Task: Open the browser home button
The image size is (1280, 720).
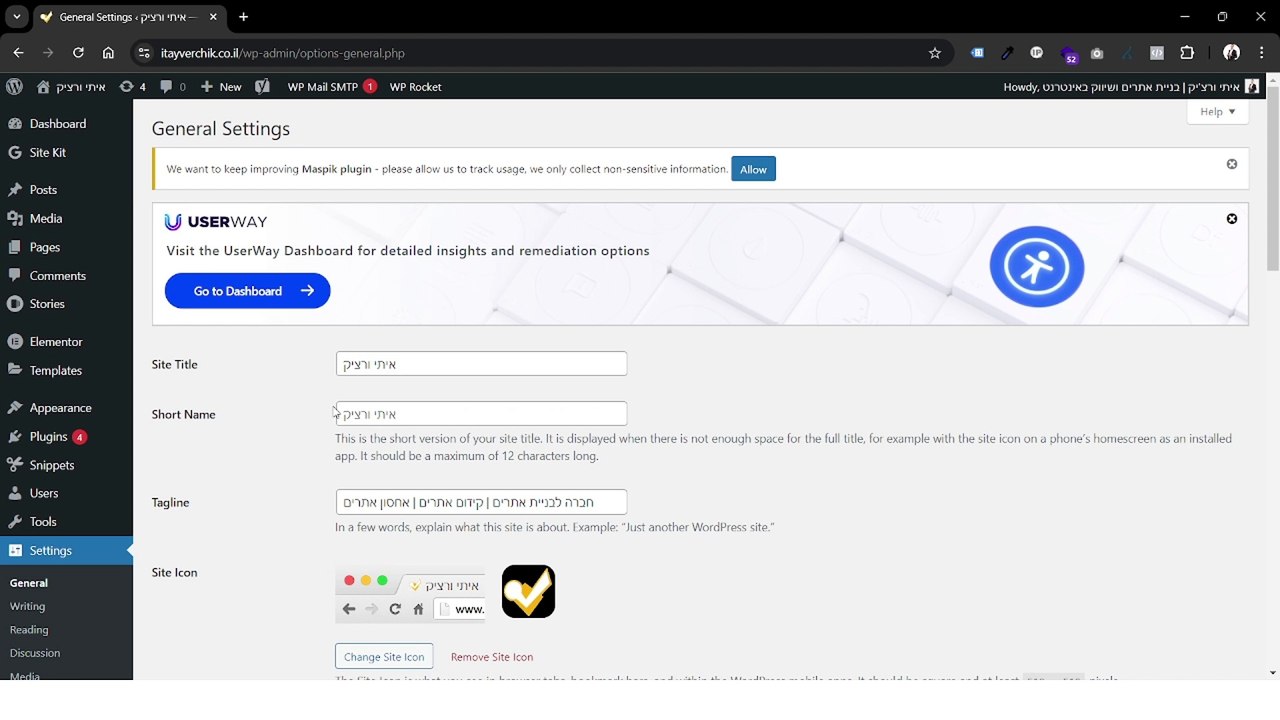Action: [x=108, y=53]
